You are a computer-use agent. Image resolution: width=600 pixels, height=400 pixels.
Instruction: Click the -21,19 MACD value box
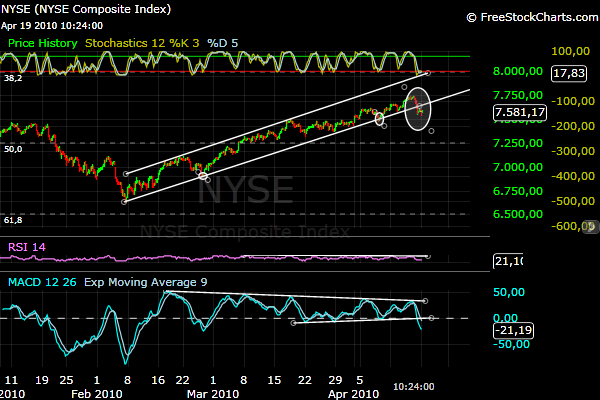point(513,330)
